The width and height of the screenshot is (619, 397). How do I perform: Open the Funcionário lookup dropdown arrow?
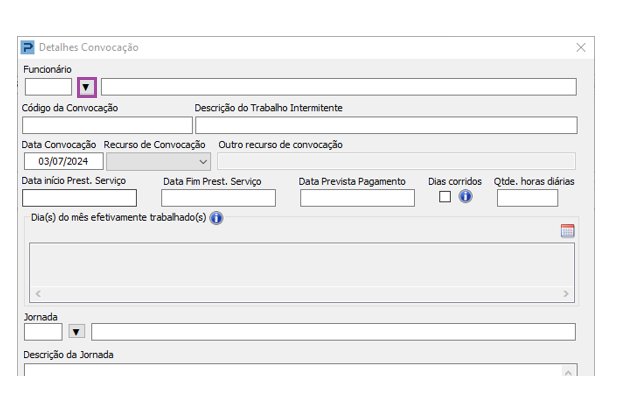point(87,87)
